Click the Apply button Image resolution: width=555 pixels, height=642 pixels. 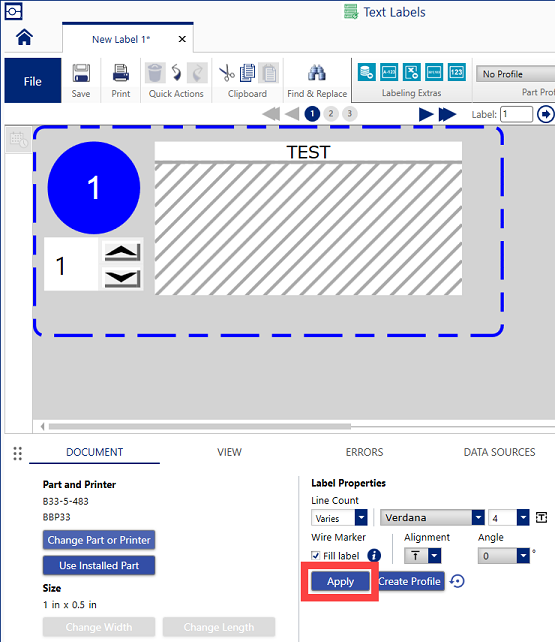coord(340,581)
